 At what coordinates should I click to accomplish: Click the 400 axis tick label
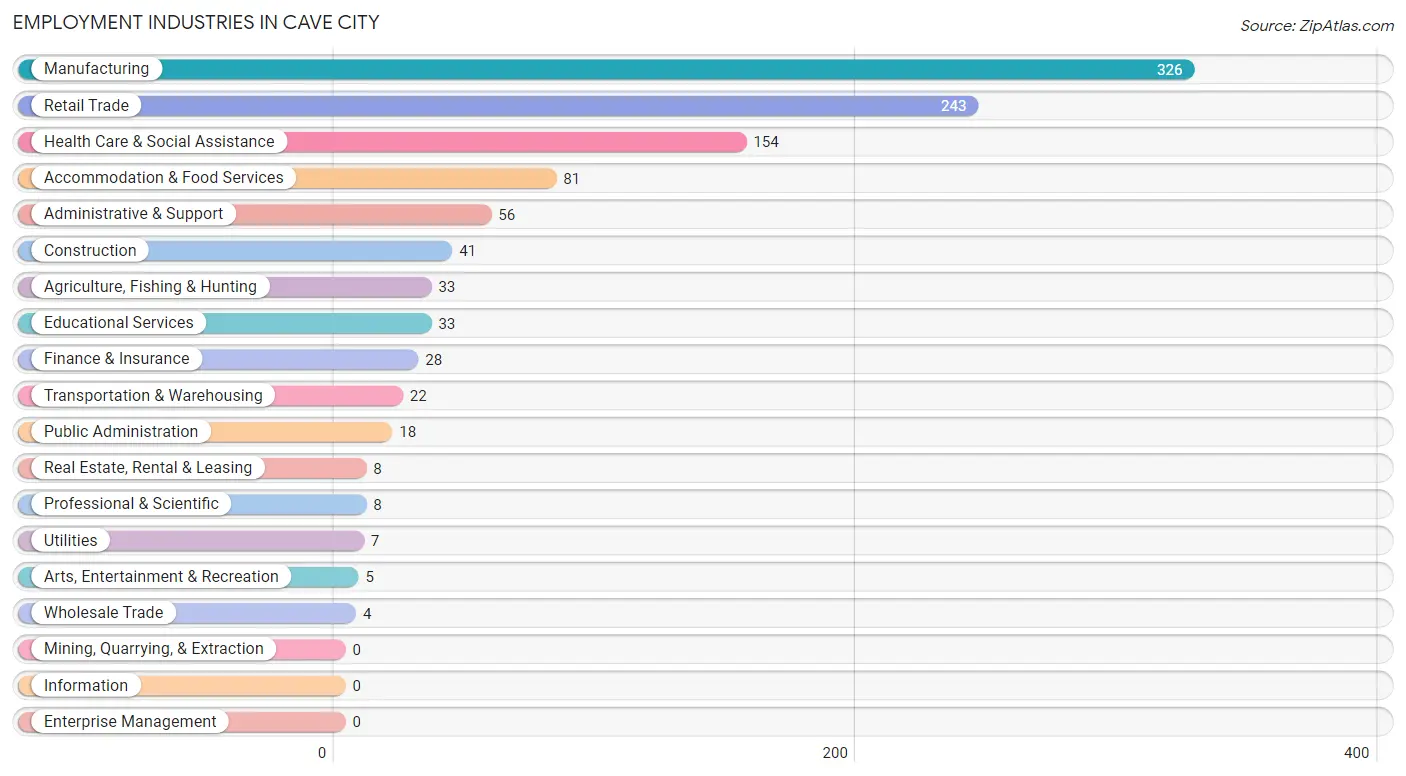point(1356,753)
